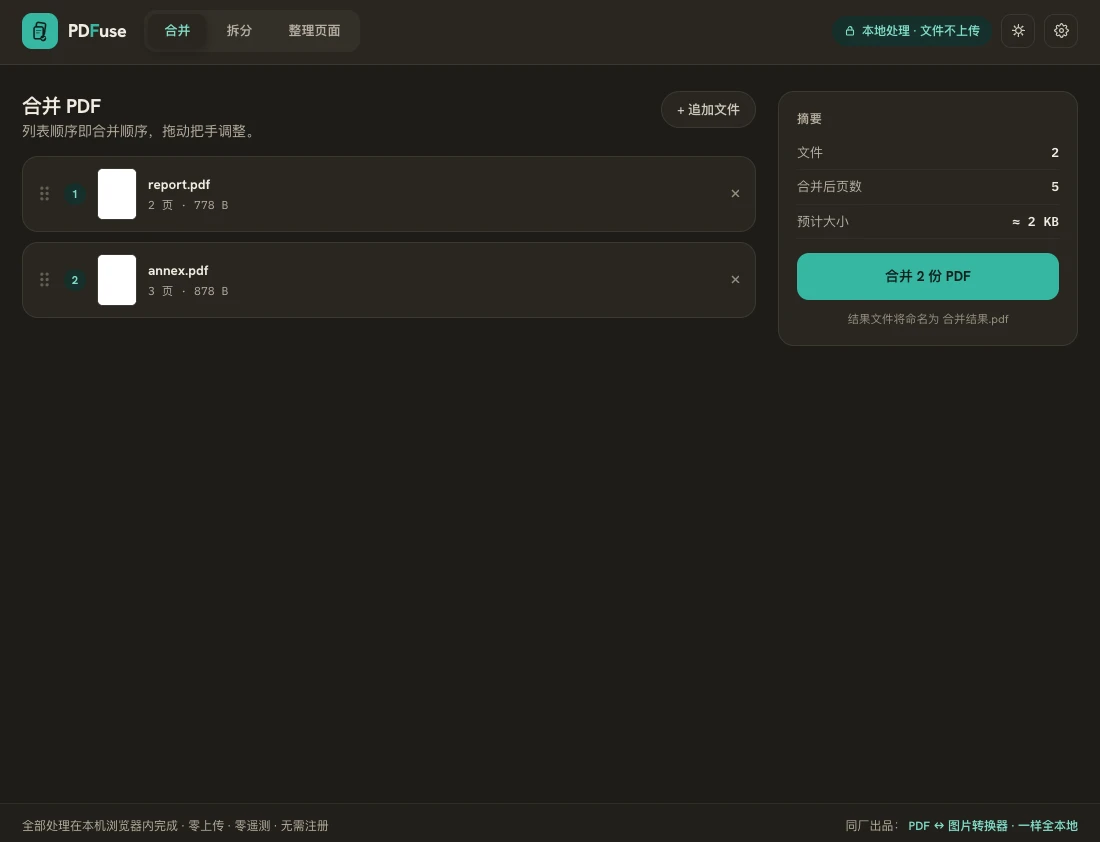The height and width of the screenshot is (842, 1100).
Task: Open the 整理页面 tab
Action: pyautogui.click(x=314, y=31)
